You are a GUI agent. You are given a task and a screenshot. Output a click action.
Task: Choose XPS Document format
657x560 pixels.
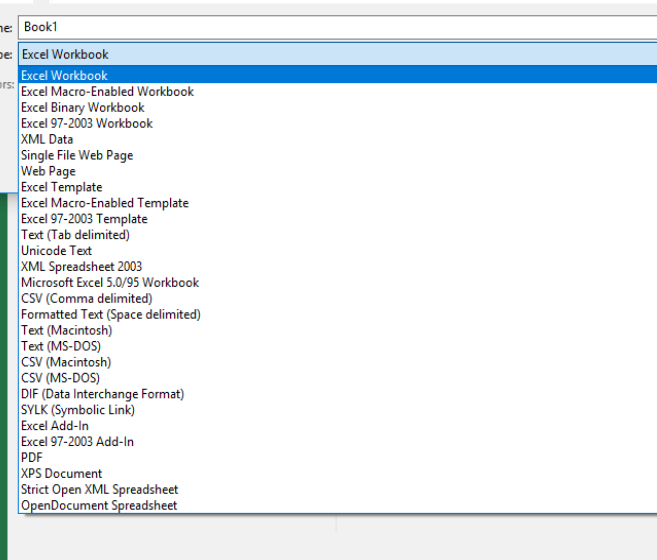(338, 474)
